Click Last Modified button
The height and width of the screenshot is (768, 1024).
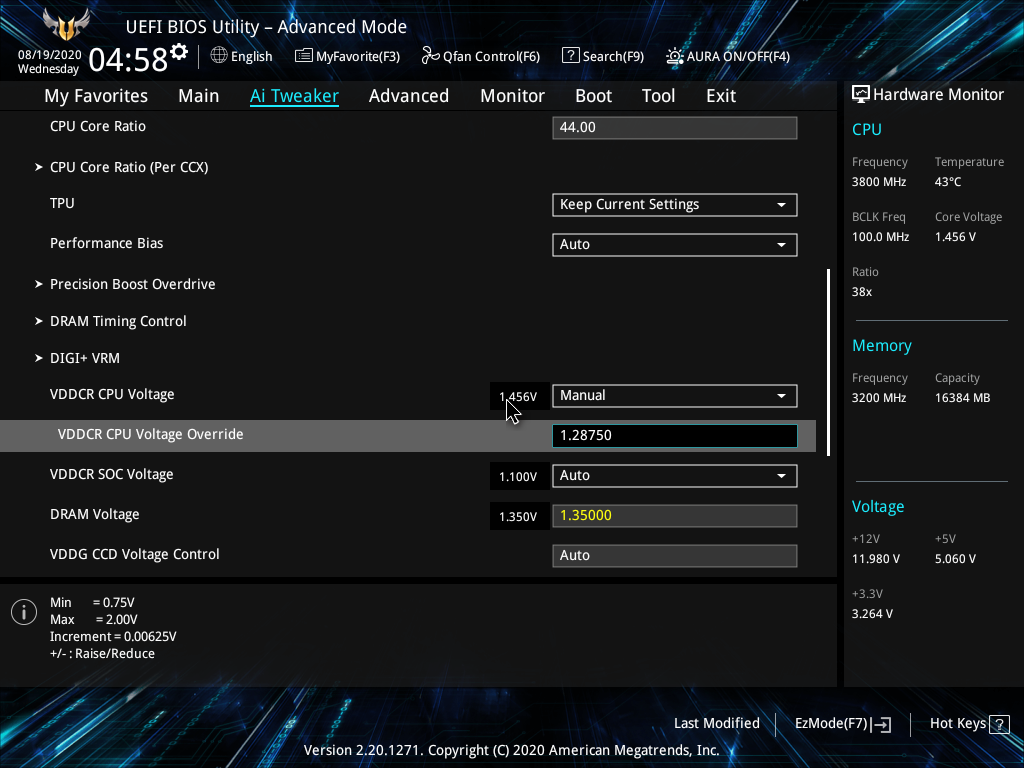coord(716,723)
